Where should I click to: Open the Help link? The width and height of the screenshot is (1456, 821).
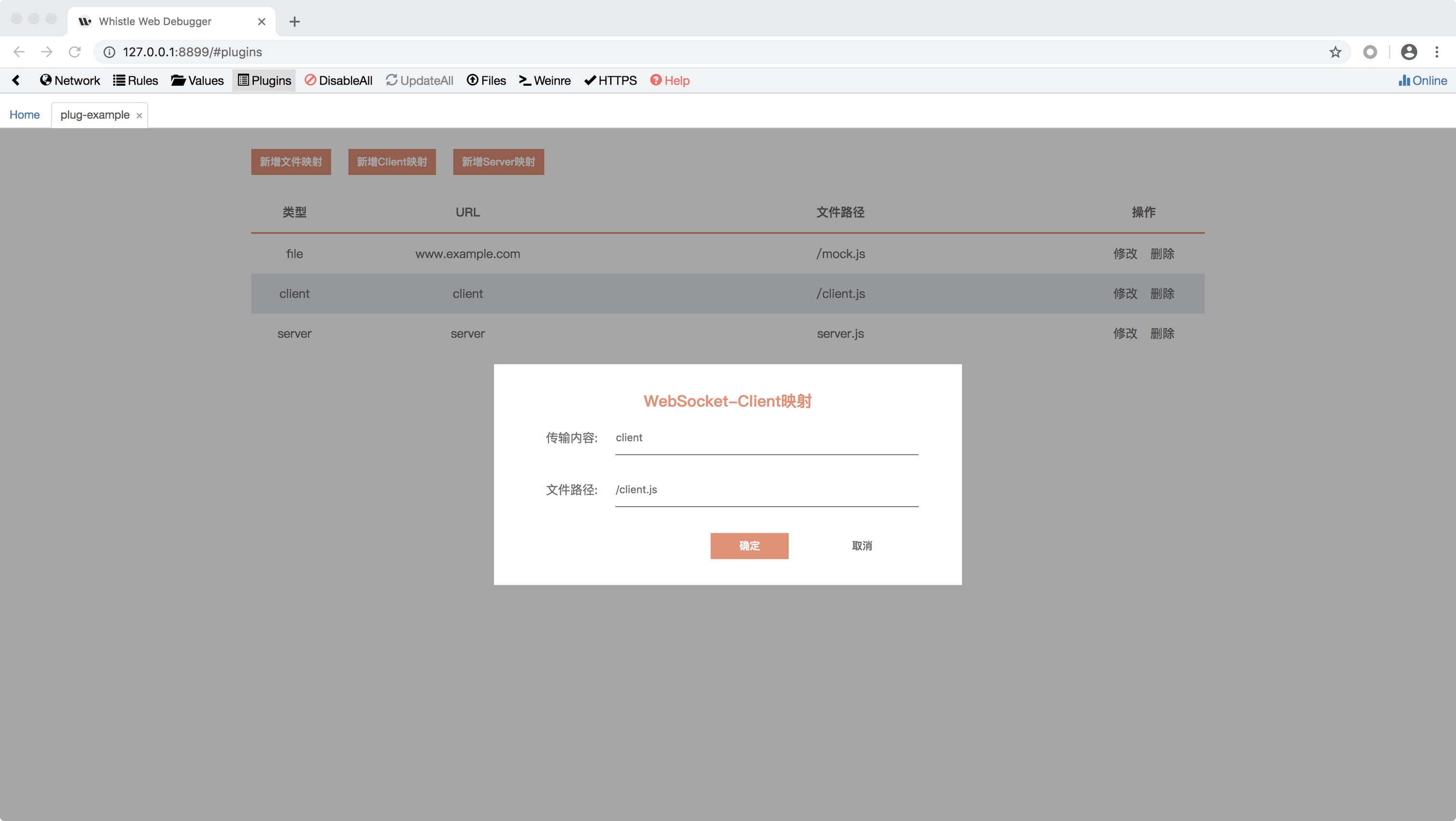pos(669,80)
